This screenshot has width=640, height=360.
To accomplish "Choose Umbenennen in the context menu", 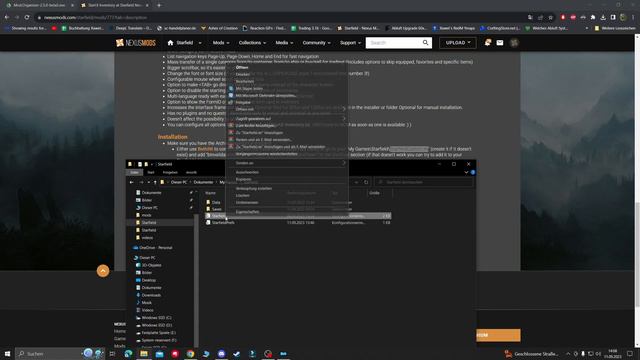I will click(247, 202).
